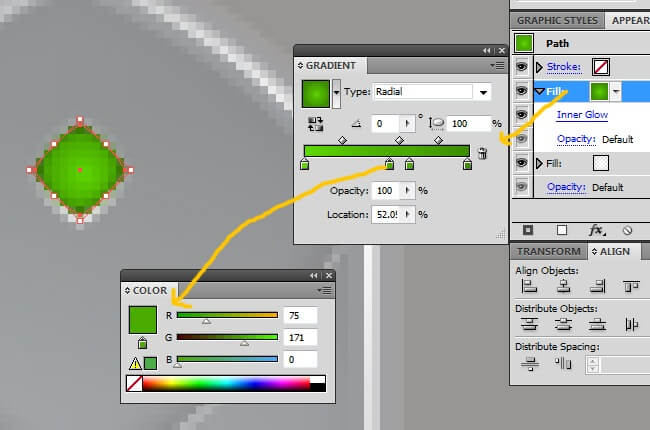This screenshot has width=650, height=430.
Task: Click the None color box in Color panel
Action: [134, 384]
